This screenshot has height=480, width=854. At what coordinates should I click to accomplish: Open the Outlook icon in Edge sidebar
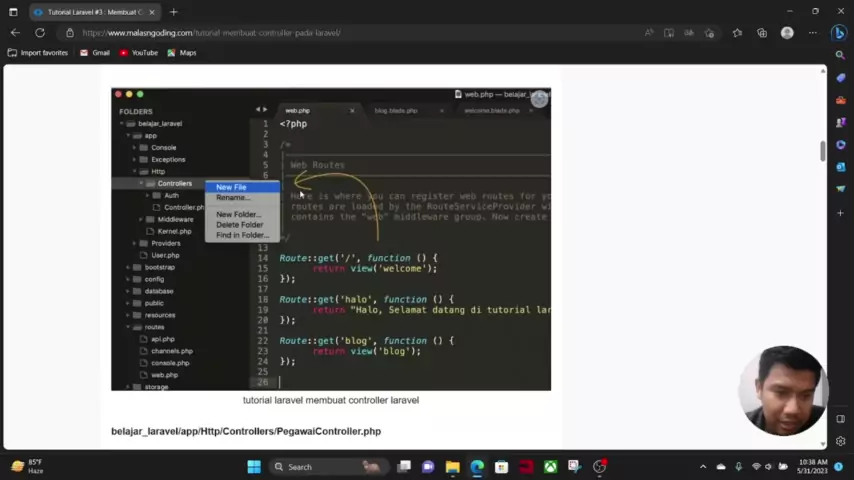(x=840, y=167)
